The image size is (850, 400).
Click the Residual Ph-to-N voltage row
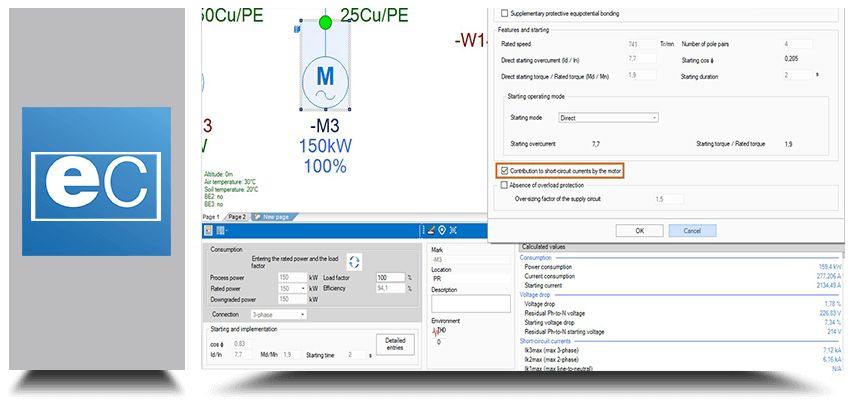point(682,313)
